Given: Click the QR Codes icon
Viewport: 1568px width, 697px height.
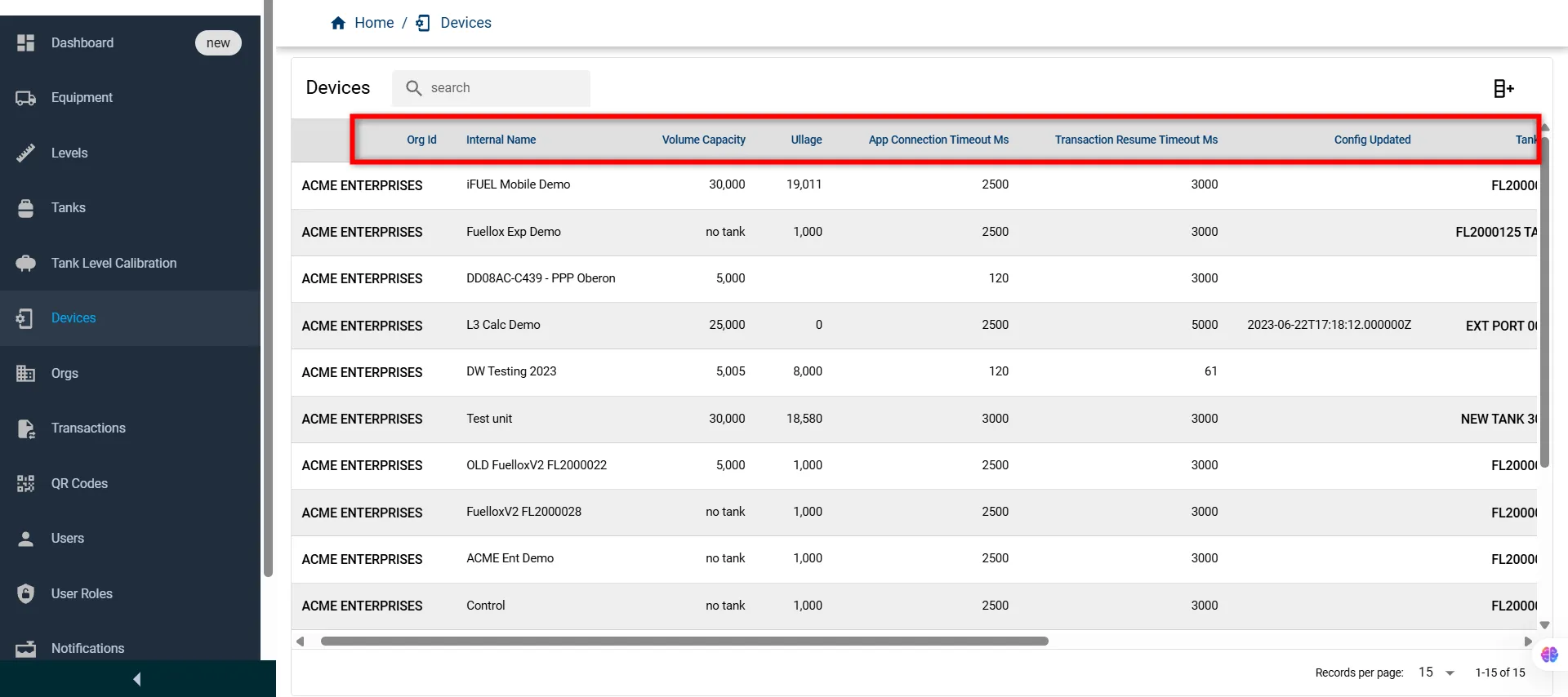Looking at the screenshot, I should click(25, 483).
